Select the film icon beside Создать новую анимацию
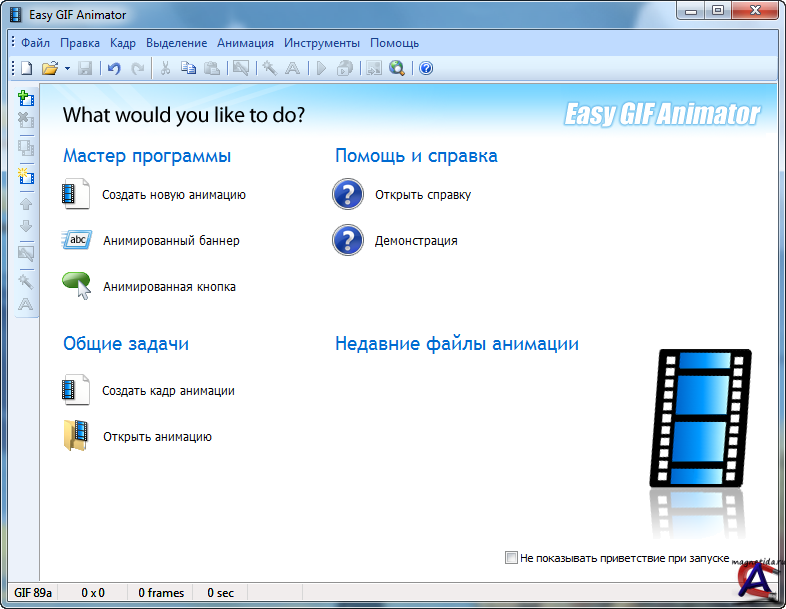 pyautogui.click(x=76, y=195)
